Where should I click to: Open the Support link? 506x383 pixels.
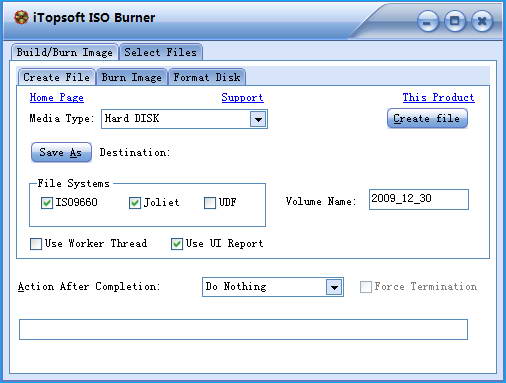point(242,98)
